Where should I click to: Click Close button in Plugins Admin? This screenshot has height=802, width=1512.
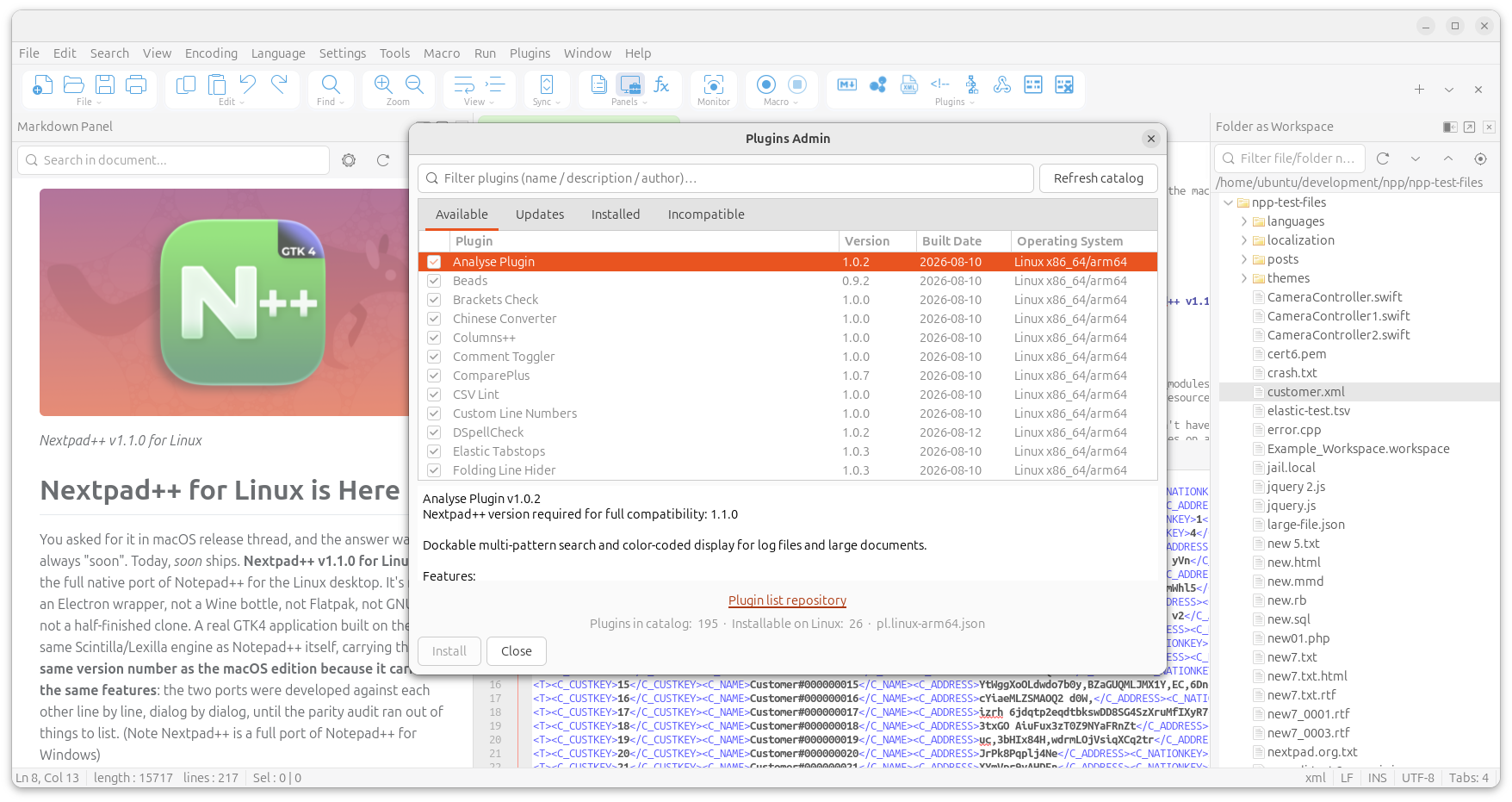(517, 651)
